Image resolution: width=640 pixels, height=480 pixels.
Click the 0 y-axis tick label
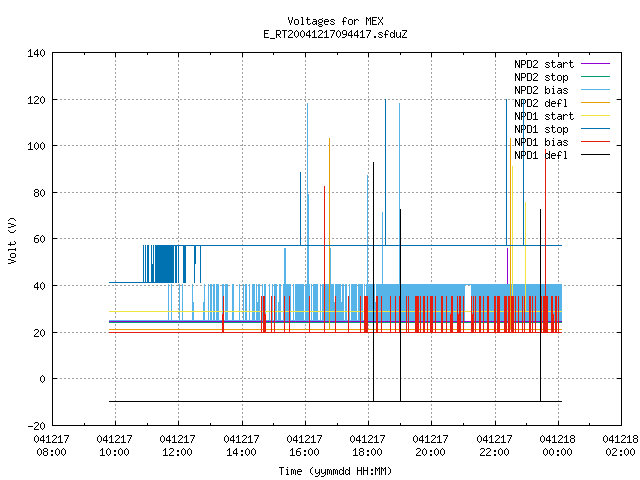[x=42, y=379]
